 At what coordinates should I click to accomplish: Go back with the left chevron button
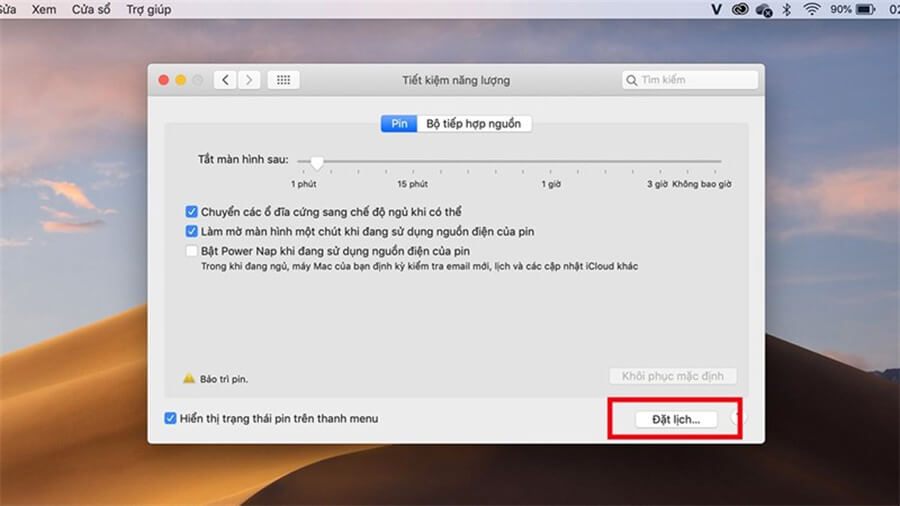pos(225,80)
